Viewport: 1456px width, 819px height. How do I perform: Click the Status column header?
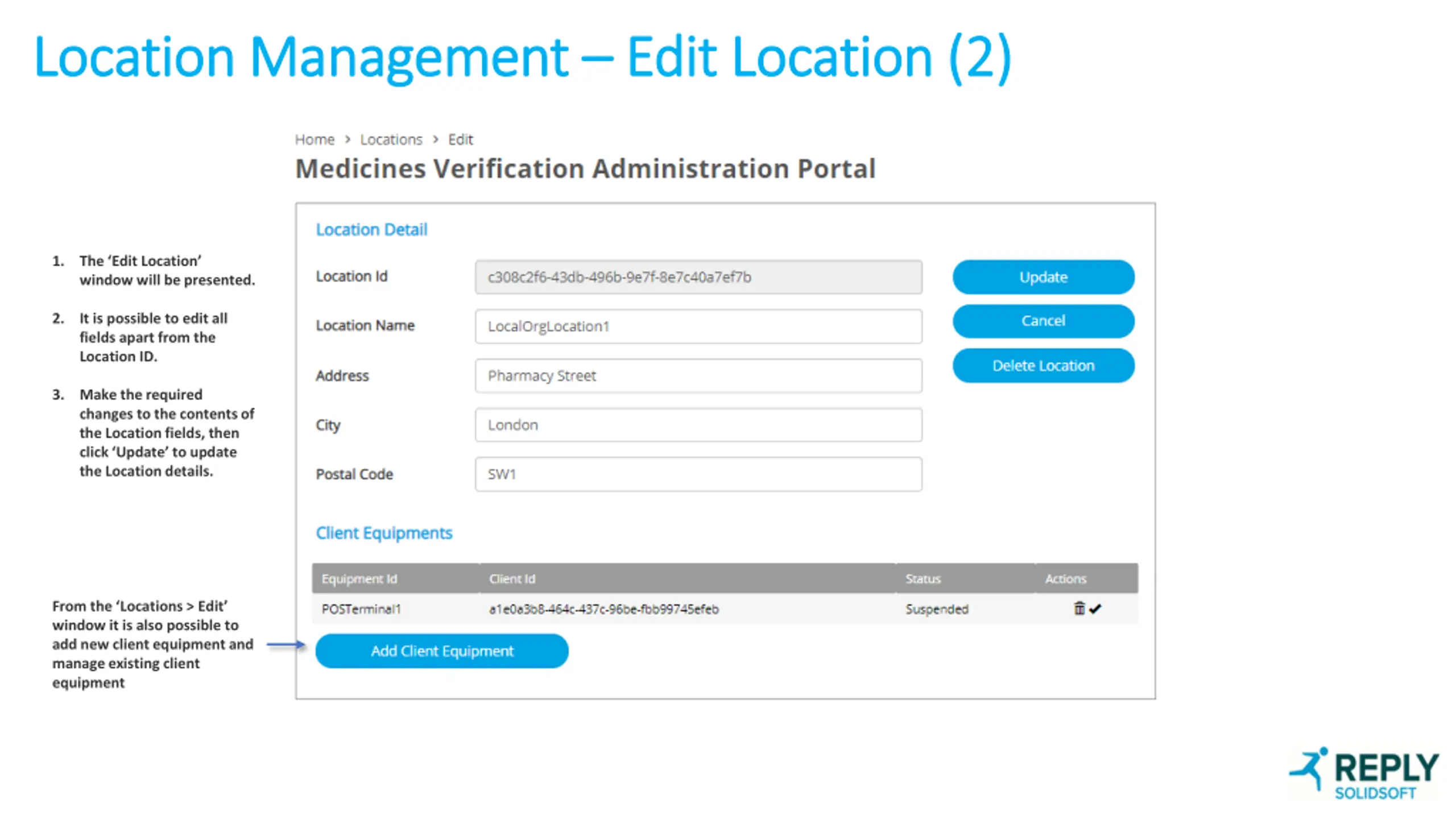[923, 578]
